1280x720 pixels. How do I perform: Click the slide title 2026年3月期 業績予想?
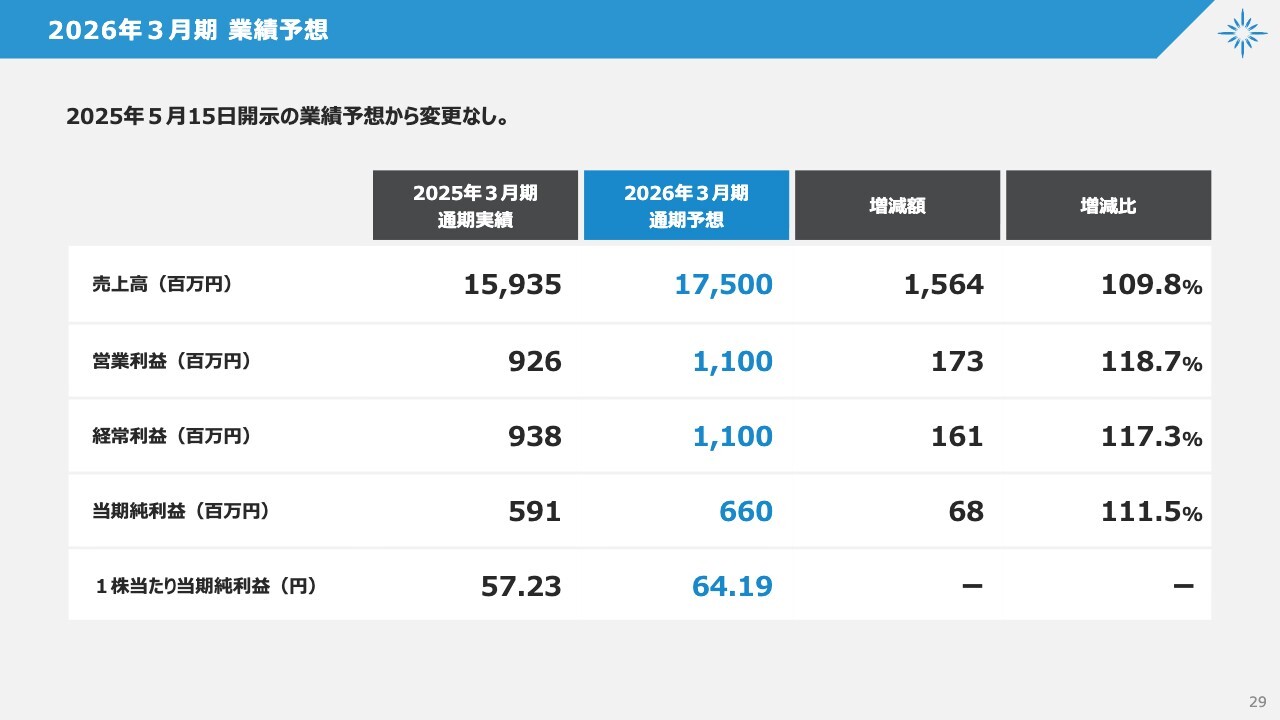(x=188, y=30)
